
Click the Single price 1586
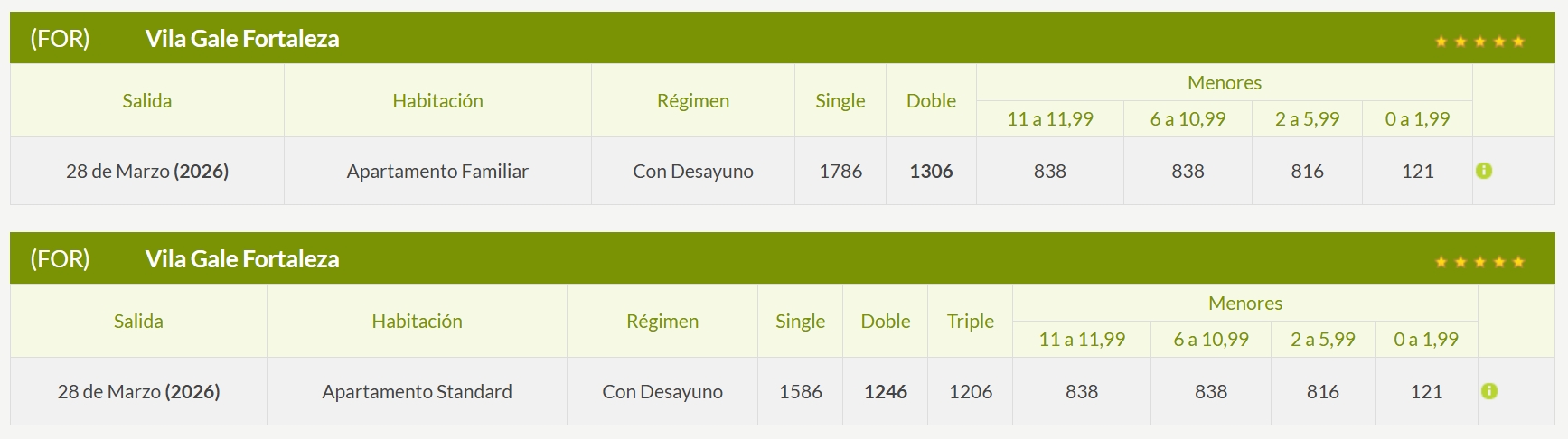pyautogui.click(x=800, y=392)
